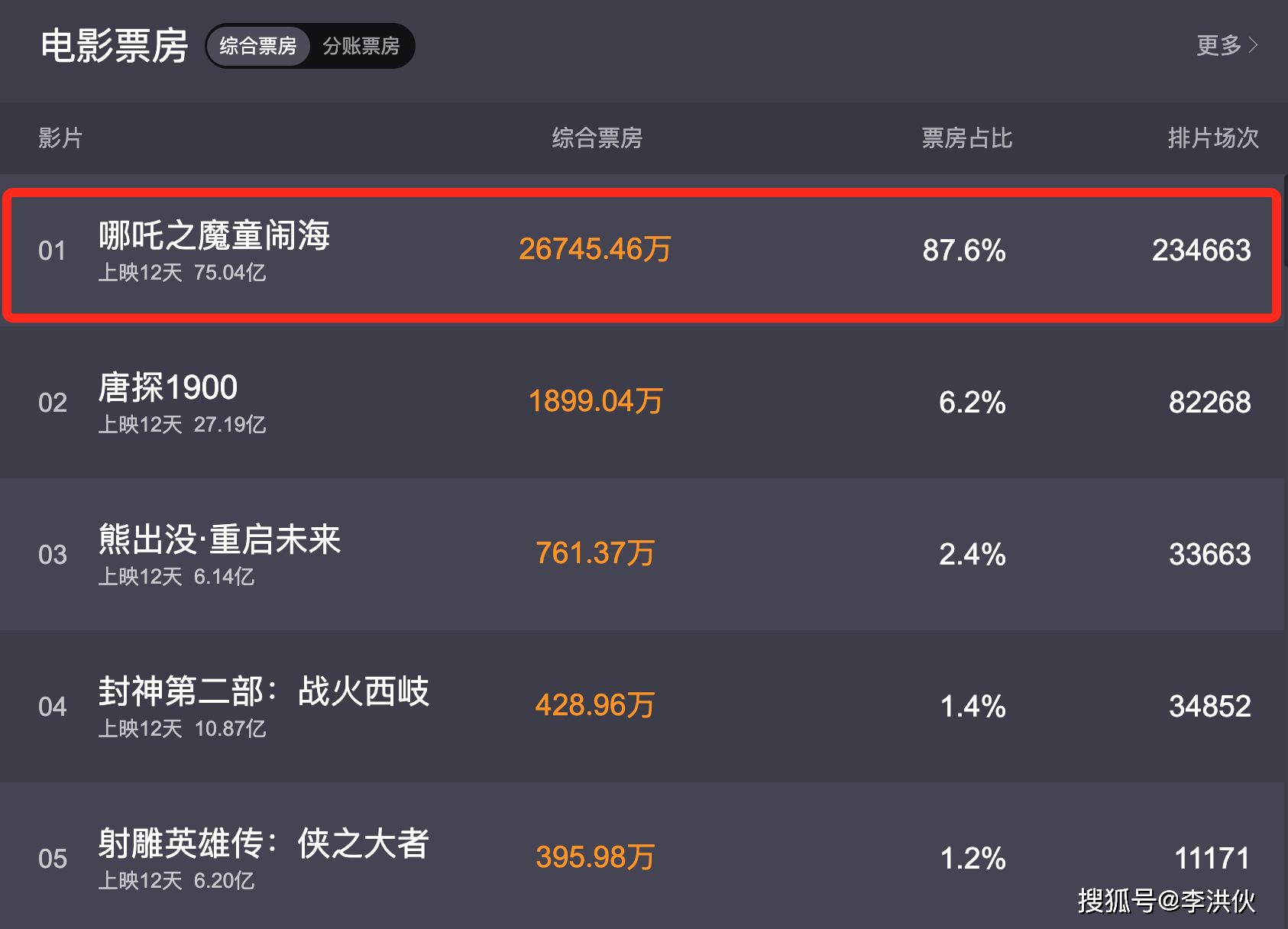Image resolution: width=1288 pixels, height=929 pixels.
Task: Select rank 03 row number
Action: [53, 555]
